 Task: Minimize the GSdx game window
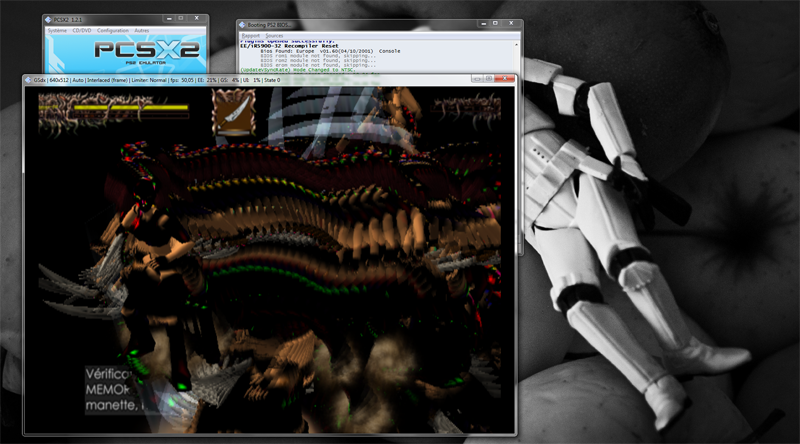(477, 79)
